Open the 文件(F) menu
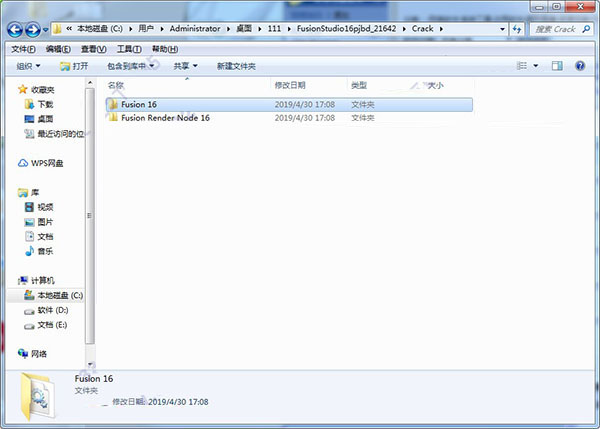 [23, 49]
